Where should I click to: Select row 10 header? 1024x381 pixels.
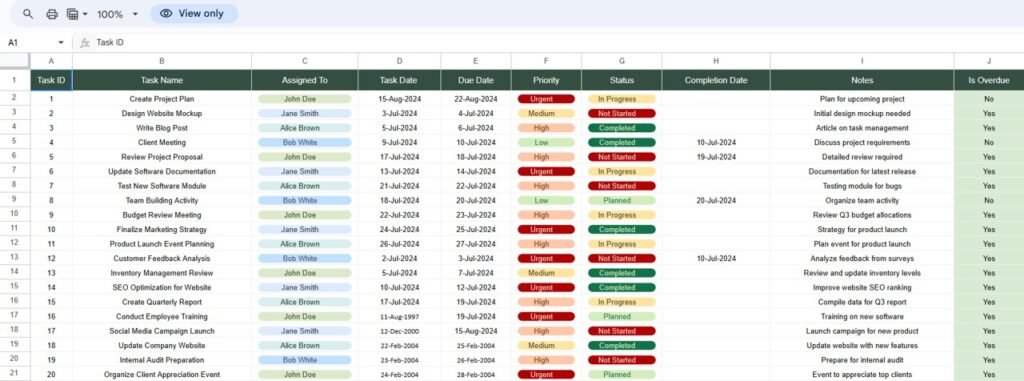tap(14, 214)
